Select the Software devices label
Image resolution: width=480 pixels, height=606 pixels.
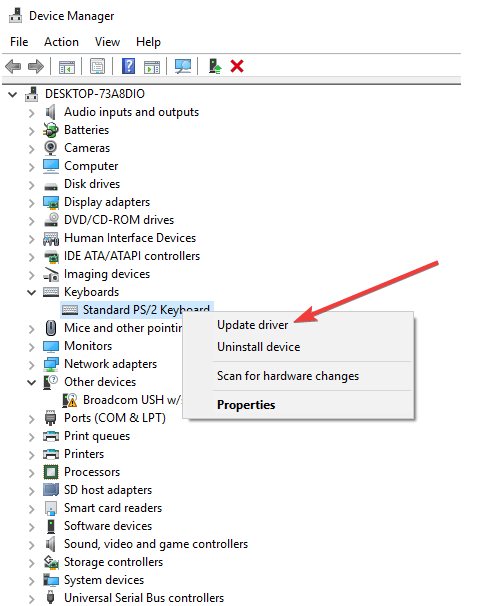pyautogui.click(x=108, y=526)
